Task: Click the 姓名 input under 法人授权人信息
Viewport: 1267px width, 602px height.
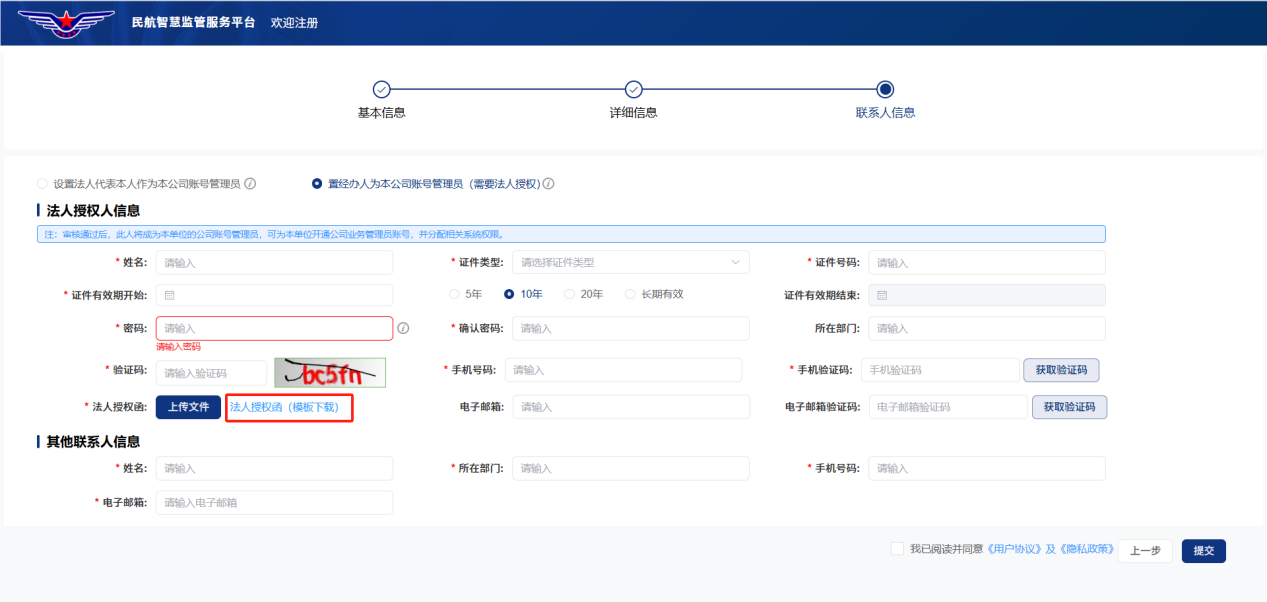Action: [275, 261]
